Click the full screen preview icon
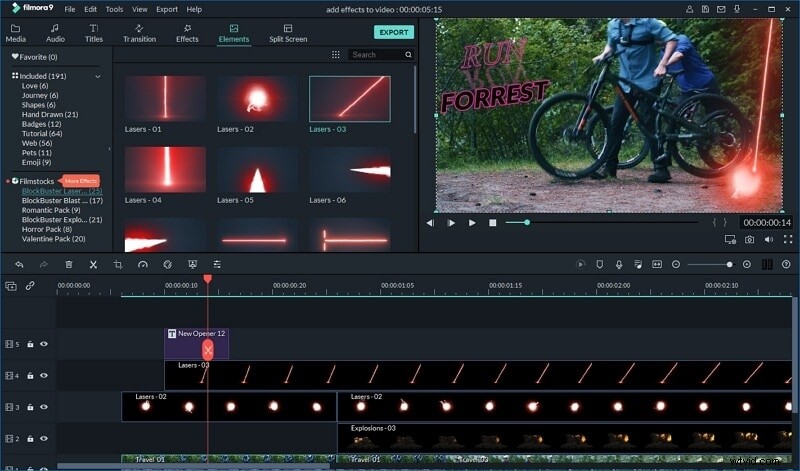 (x=788, y=239)
